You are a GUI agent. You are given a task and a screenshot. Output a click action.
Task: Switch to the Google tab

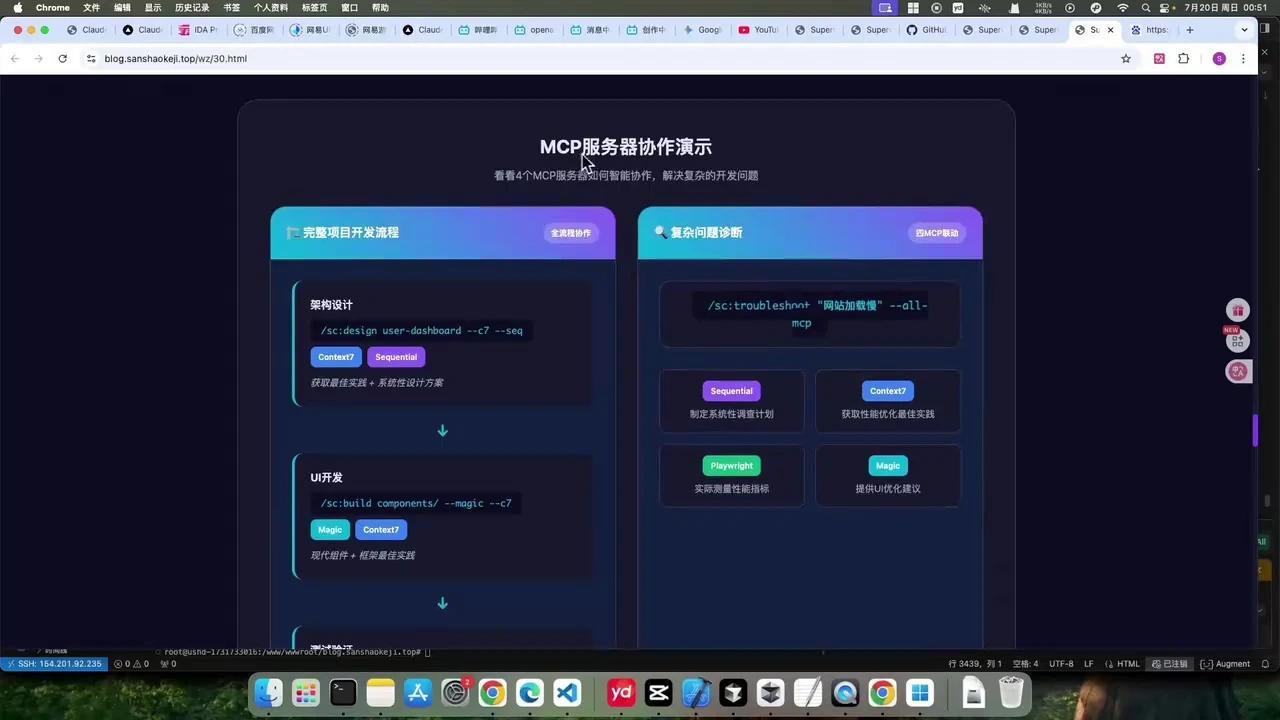pyautogui.click(x=702, y=30)
